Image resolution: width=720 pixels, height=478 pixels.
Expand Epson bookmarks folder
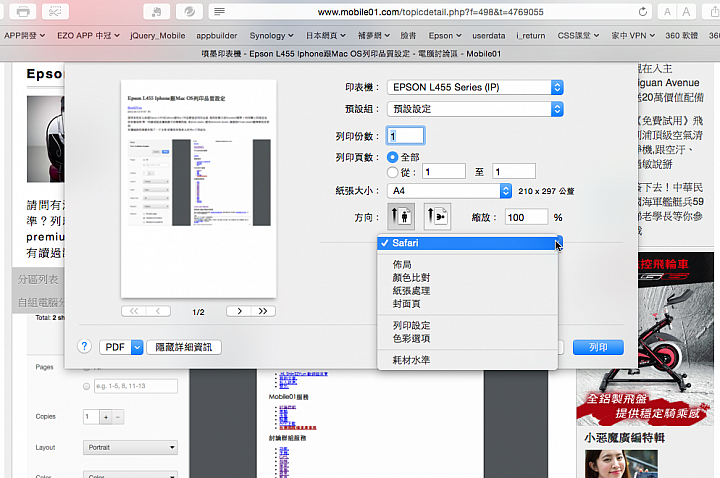click(444, 35)
